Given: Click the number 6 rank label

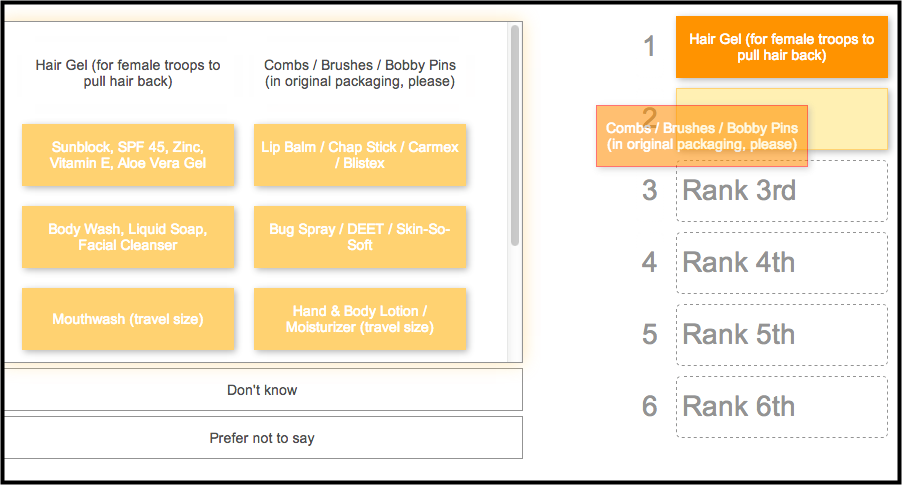Looking at the screenshot, I should pos(649,406).
